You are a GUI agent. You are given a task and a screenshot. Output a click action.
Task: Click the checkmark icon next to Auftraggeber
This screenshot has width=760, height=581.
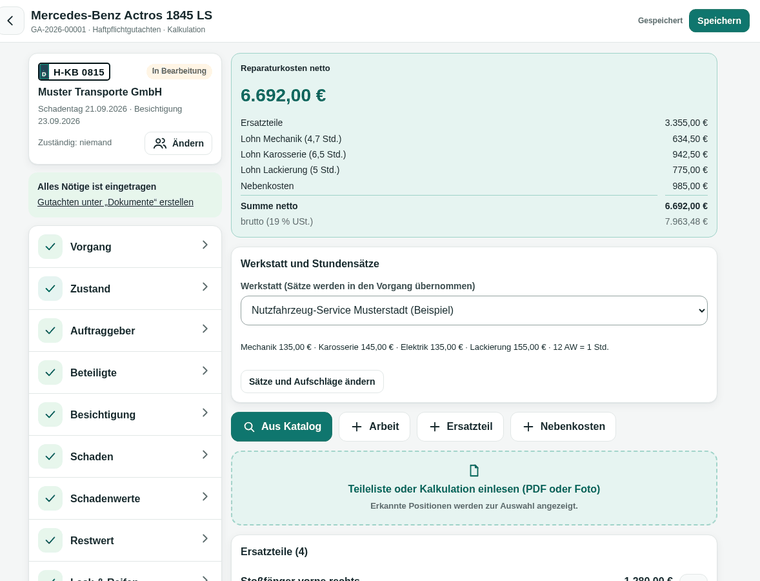coord(50,330)
